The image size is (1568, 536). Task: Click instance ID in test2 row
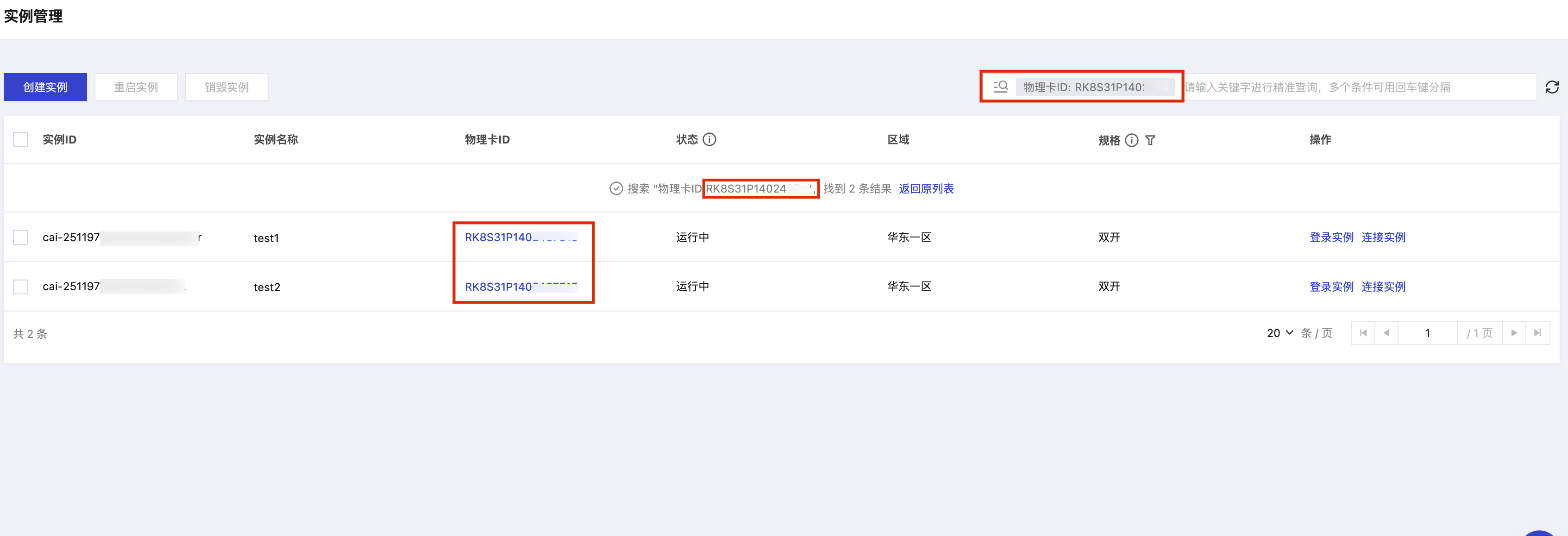[x=114, y=287]
